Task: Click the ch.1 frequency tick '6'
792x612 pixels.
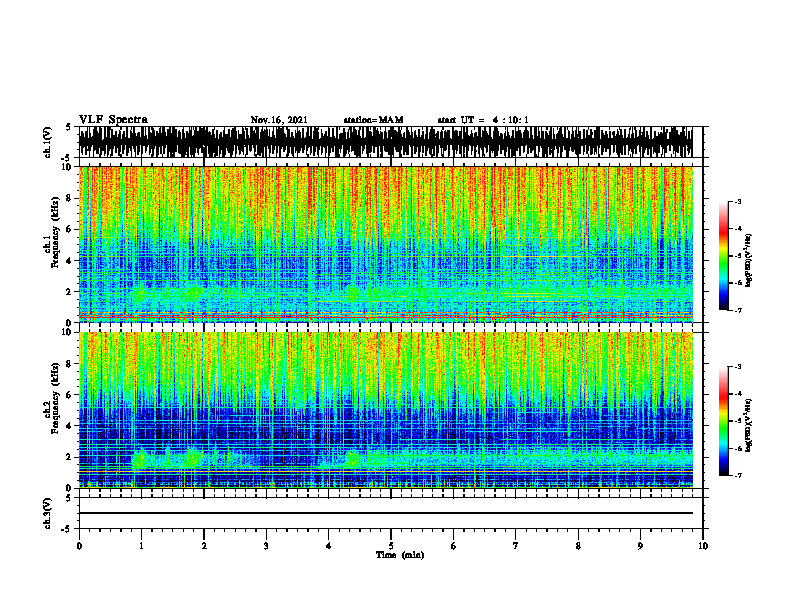Action: point(69,230)
